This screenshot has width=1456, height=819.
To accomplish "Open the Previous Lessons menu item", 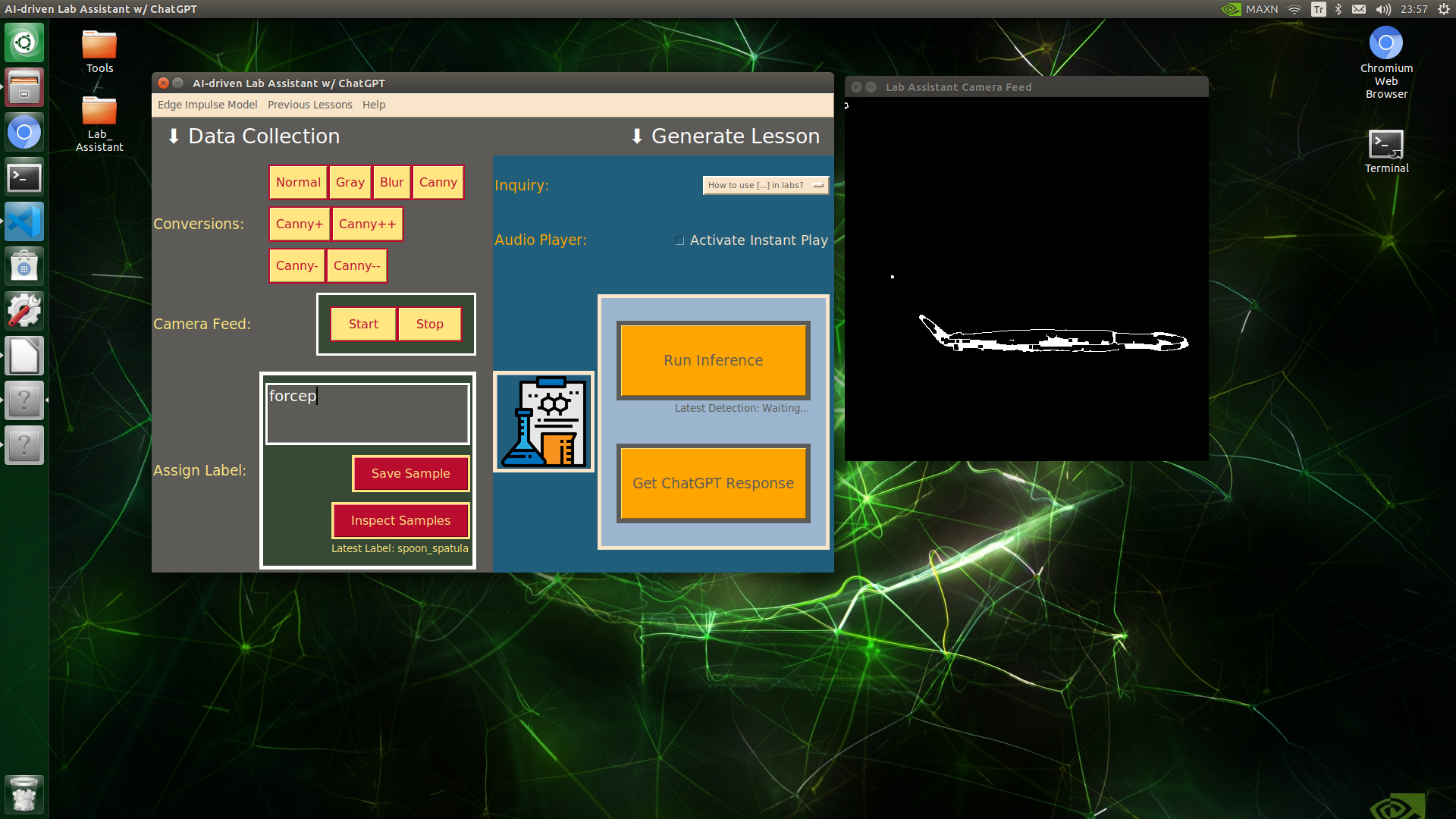I will (x=310, y=104).
